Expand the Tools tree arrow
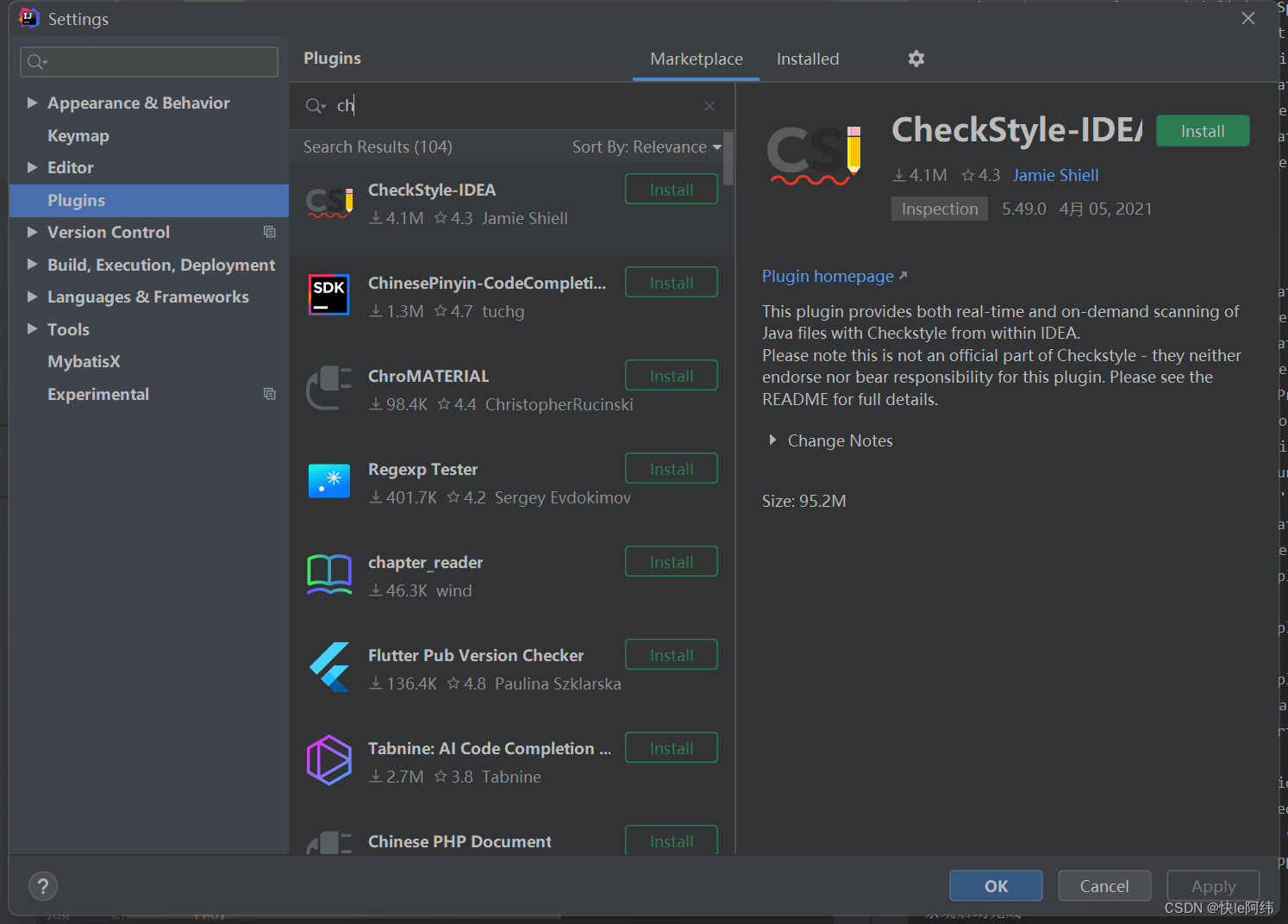Screen dimensions: 1288x924 click(32, 329)
